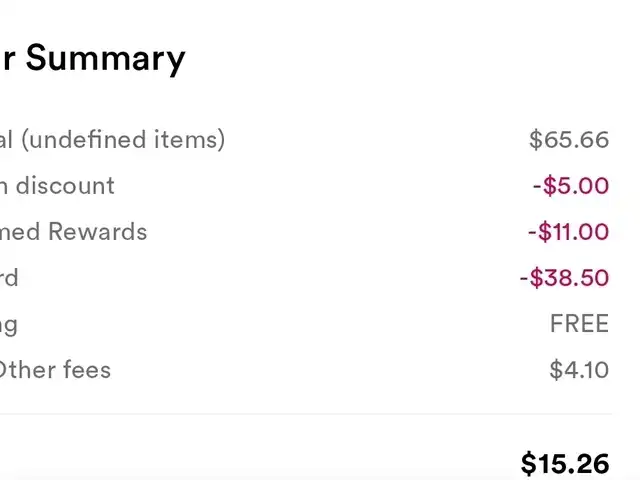Click the 'discount' row label
Screen dimensions: 640x480
click(65, 186)
